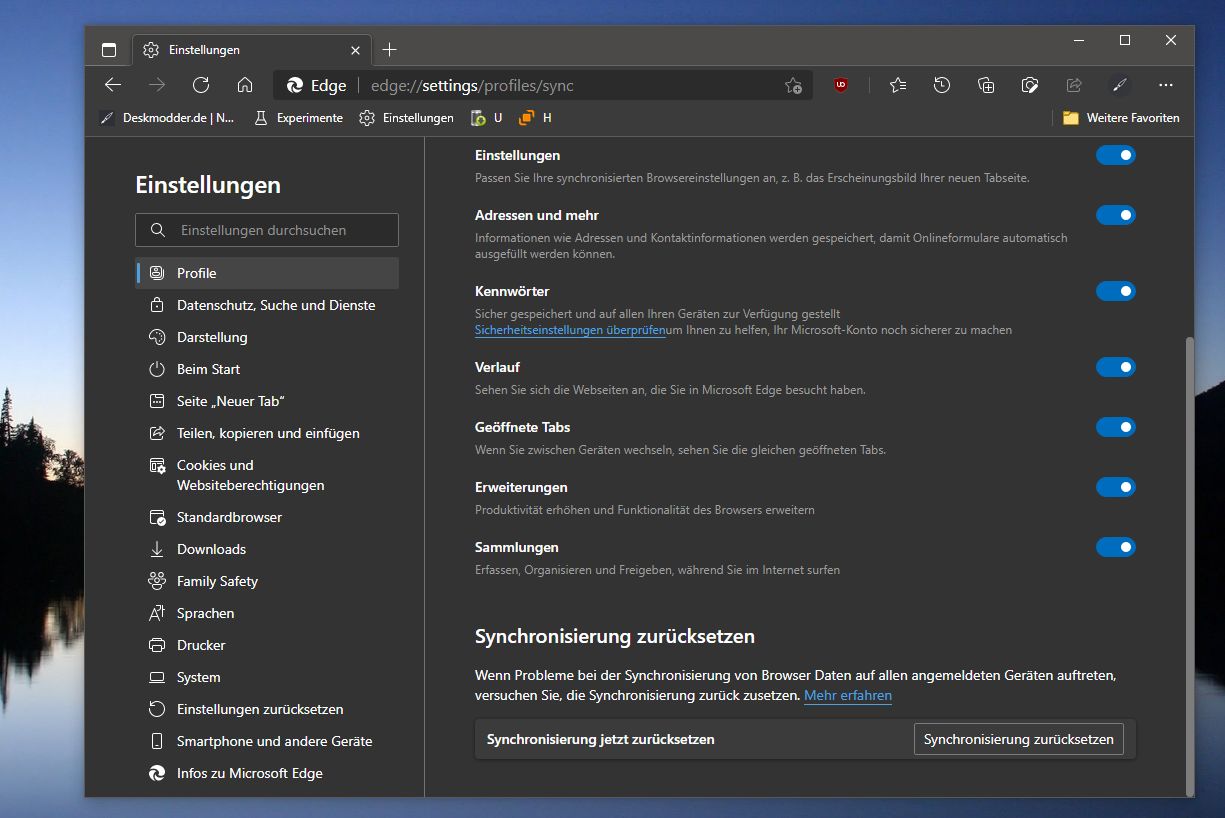Click the Edge site identity badge
Image resolution: width=1225 pixels, height=818 pixels.
click(x=316, y=85)
